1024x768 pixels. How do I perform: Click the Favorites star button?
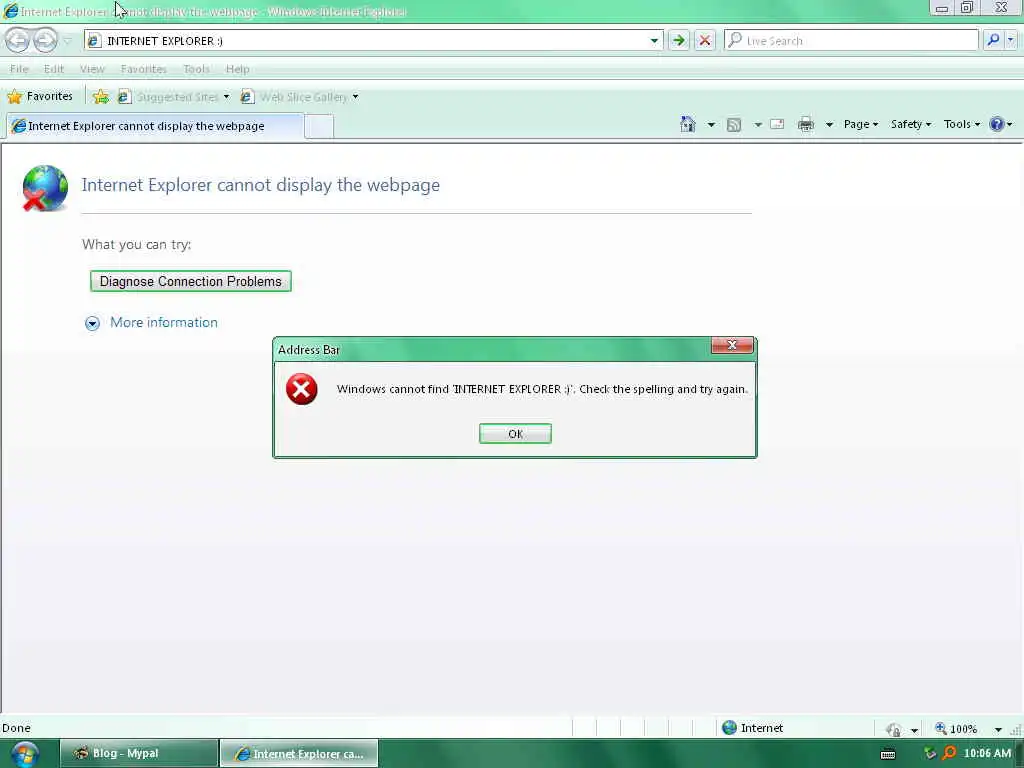(40, 97)
